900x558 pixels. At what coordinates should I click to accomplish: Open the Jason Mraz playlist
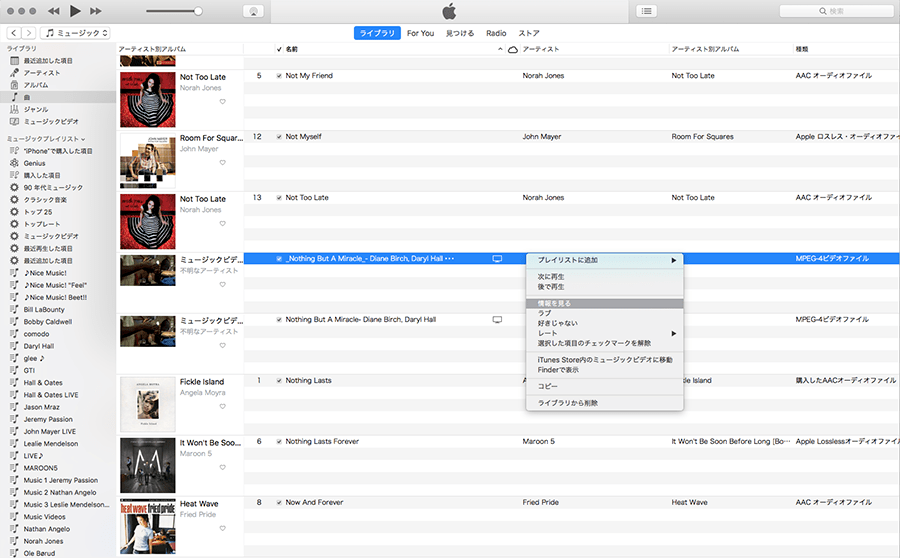click(41, 407)
